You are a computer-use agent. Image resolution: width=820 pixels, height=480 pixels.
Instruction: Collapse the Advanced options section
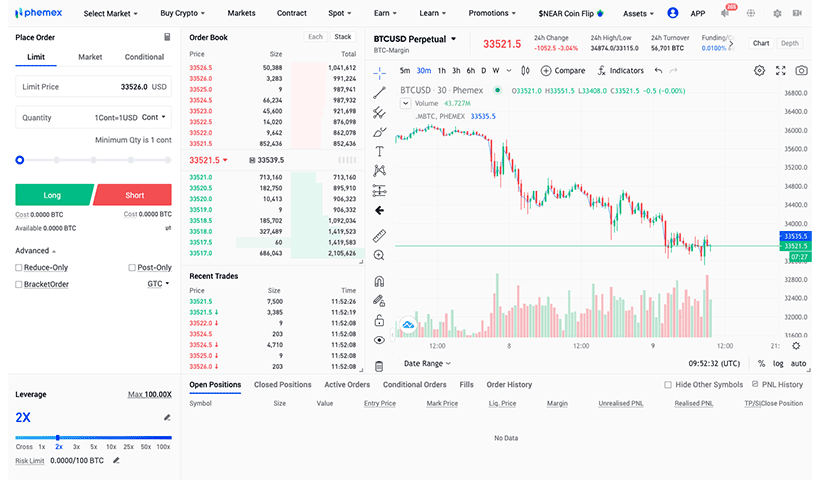(35, 251)
